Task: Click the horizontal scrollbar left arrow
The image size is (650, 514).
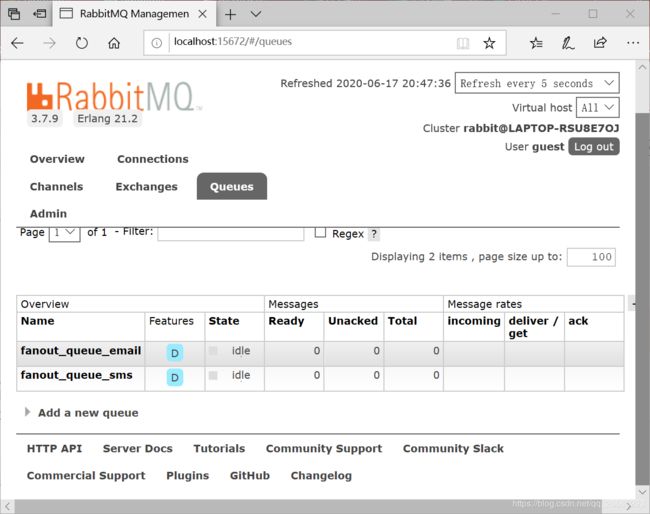Action: tap(7, 506)
